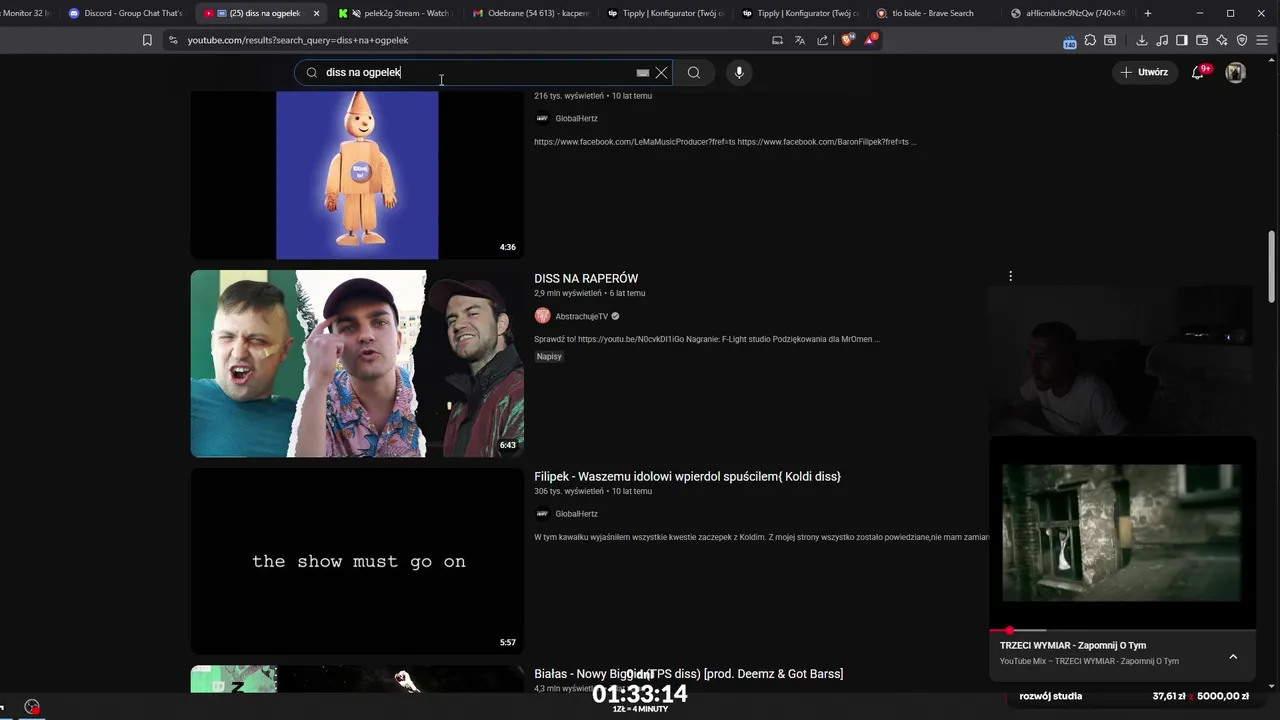Click the share page icon in address bar
Viewport: 1280px width, 720px height.
(822, 40)
